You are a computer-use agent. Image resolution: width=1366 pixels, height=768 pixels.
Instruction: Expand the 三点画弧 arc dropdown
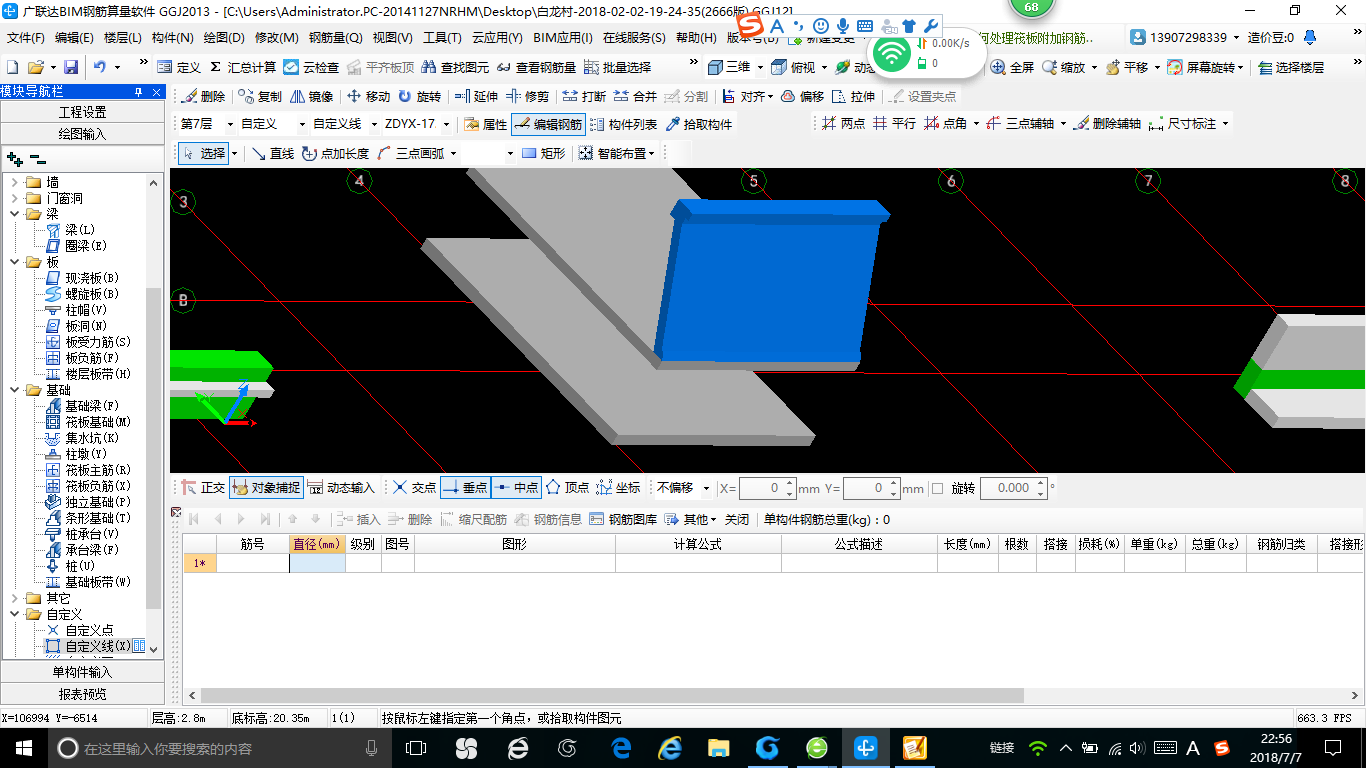(x=453, y=153)
